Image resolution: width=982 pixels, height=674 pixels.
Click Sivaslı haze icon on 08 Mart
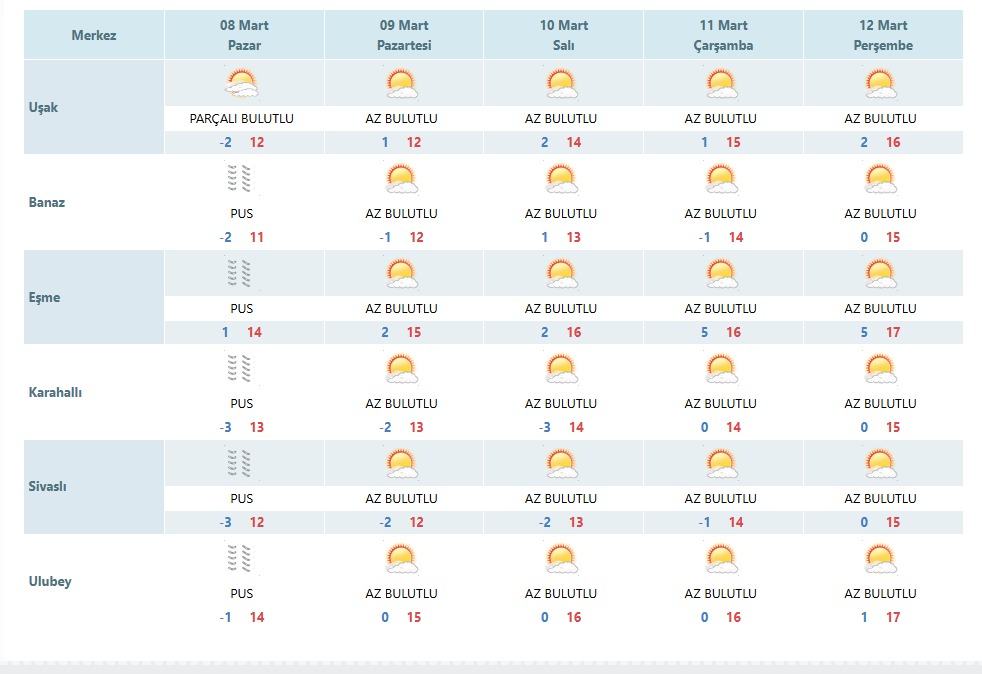point(240,464)
